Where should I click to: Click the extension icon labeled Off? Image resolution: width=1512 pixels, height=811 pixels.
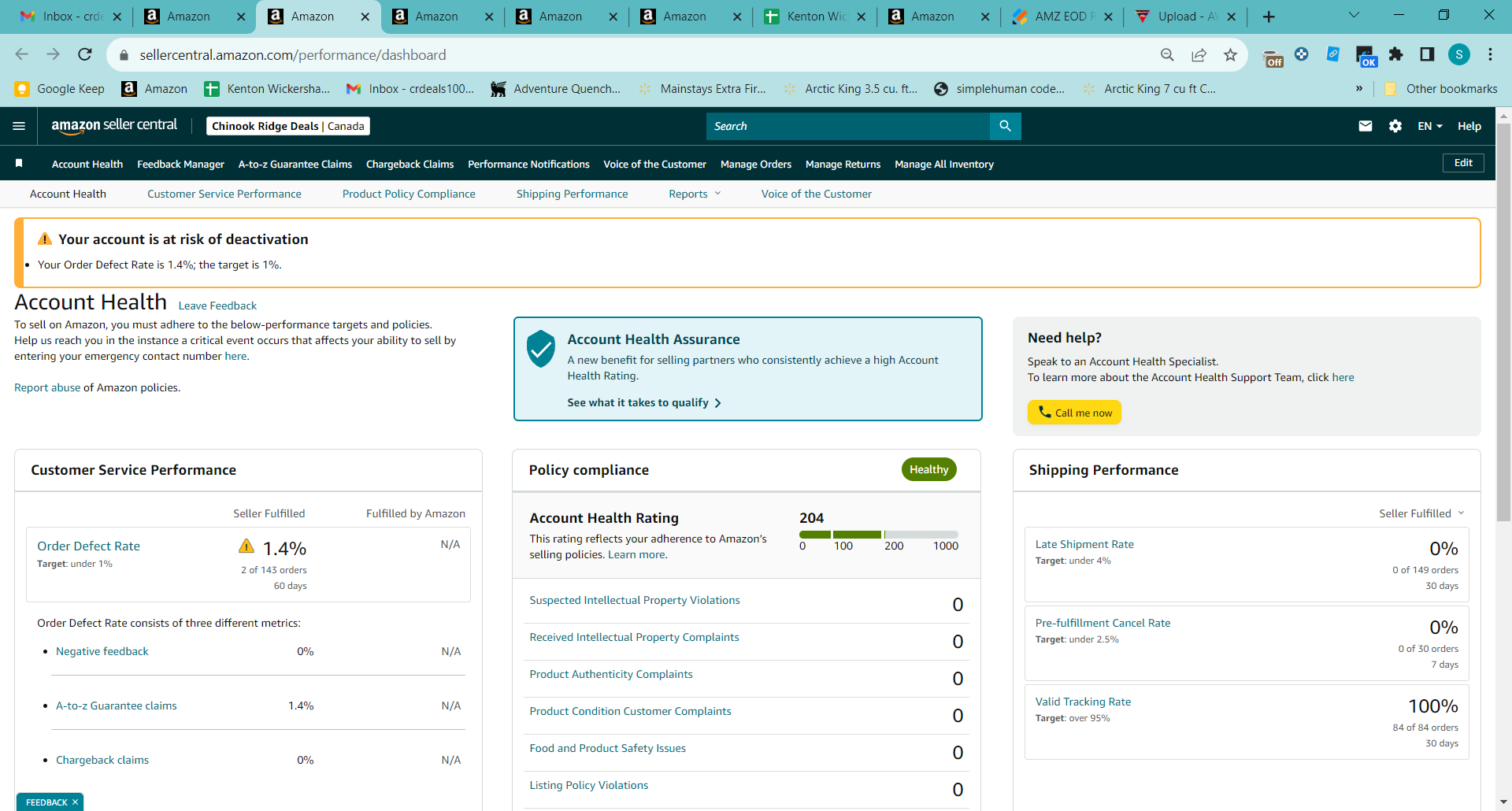1273,57
